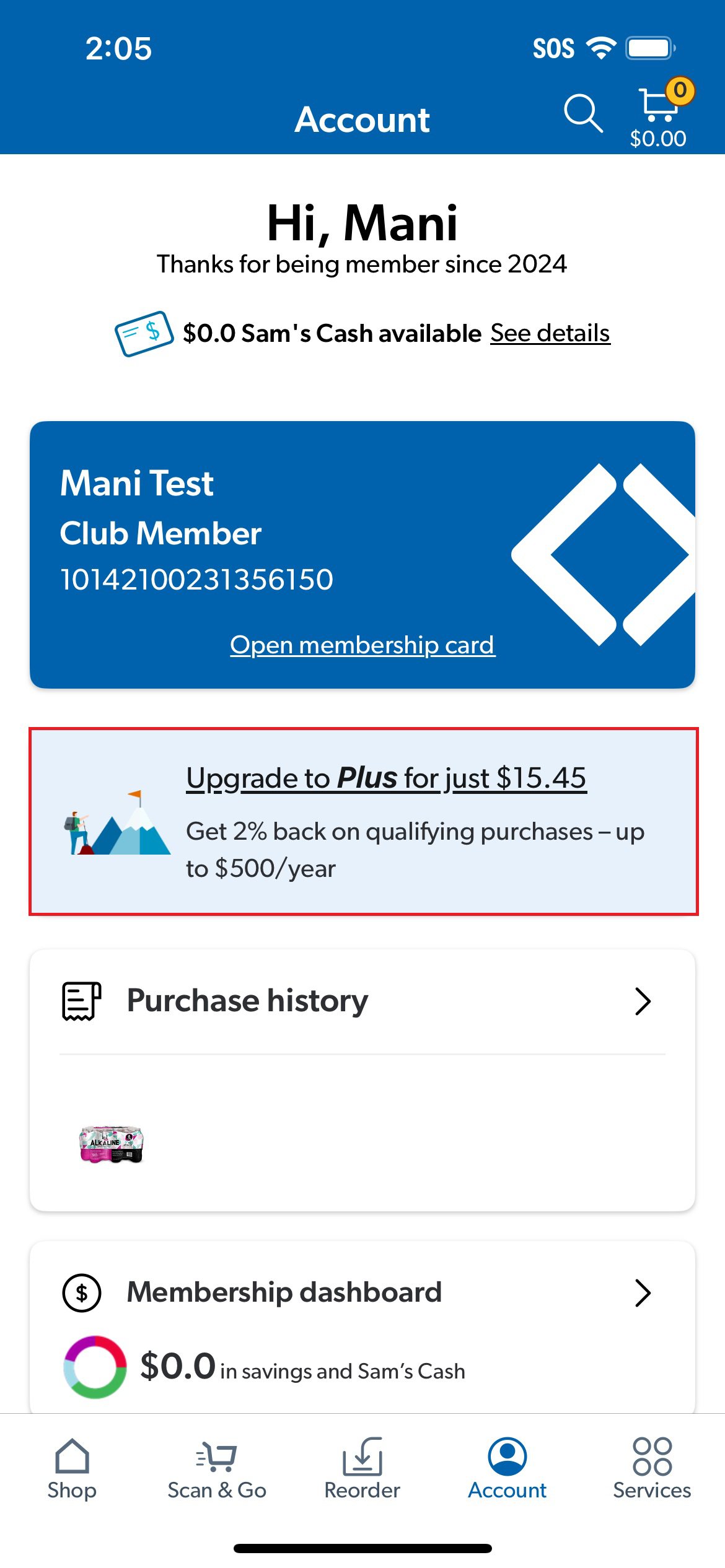Tap the mountain climber illustration
725x1568 pixels.
116,822
